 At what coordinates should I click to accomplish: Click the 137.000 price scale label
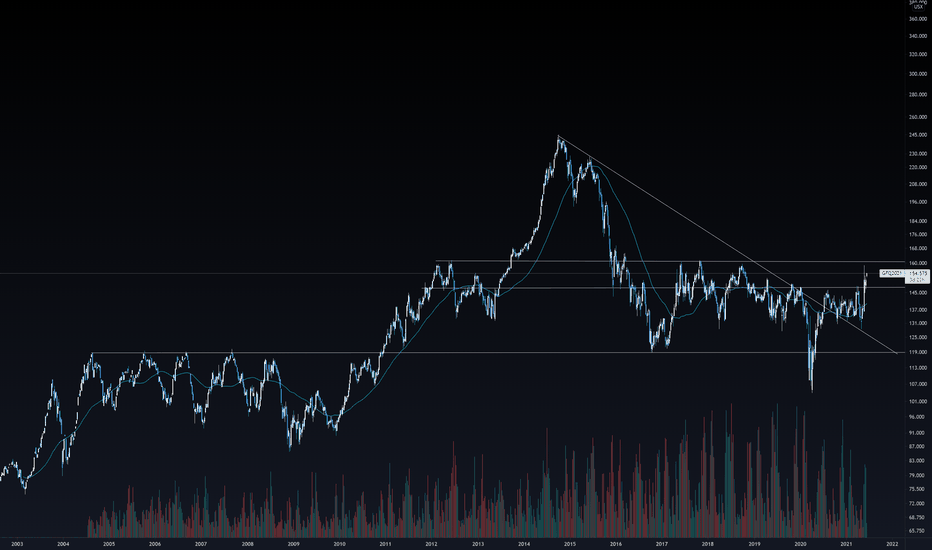918,310
